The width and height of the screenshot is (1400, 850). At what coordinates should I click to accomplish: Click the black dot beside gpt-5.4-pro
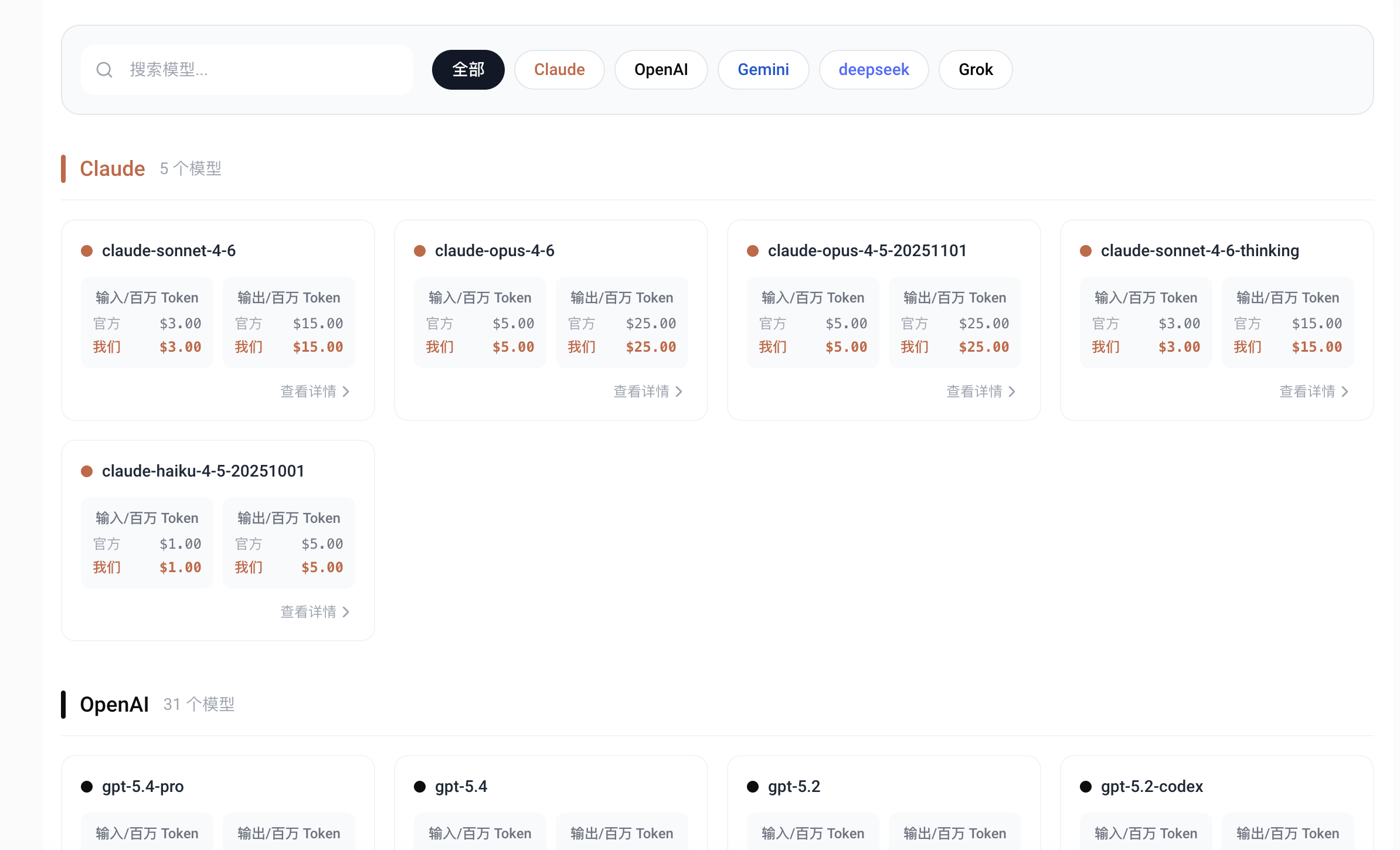tap(87, 787)
